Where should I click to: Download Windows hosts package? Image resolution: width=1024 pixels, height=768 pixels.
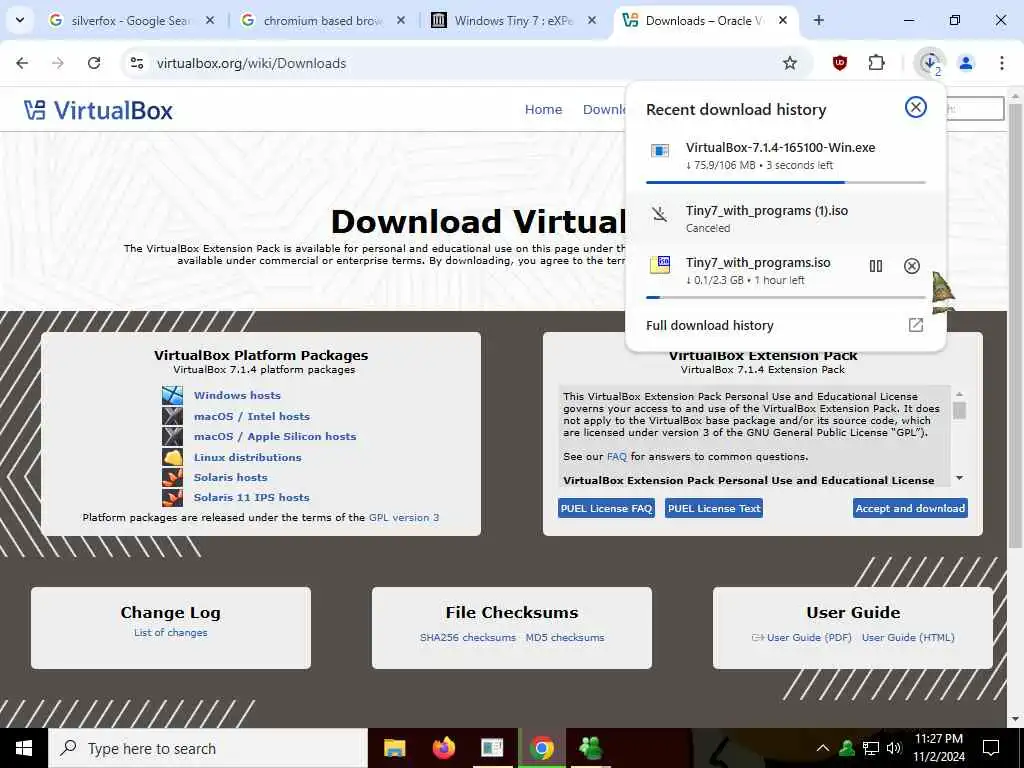[237, 395]
